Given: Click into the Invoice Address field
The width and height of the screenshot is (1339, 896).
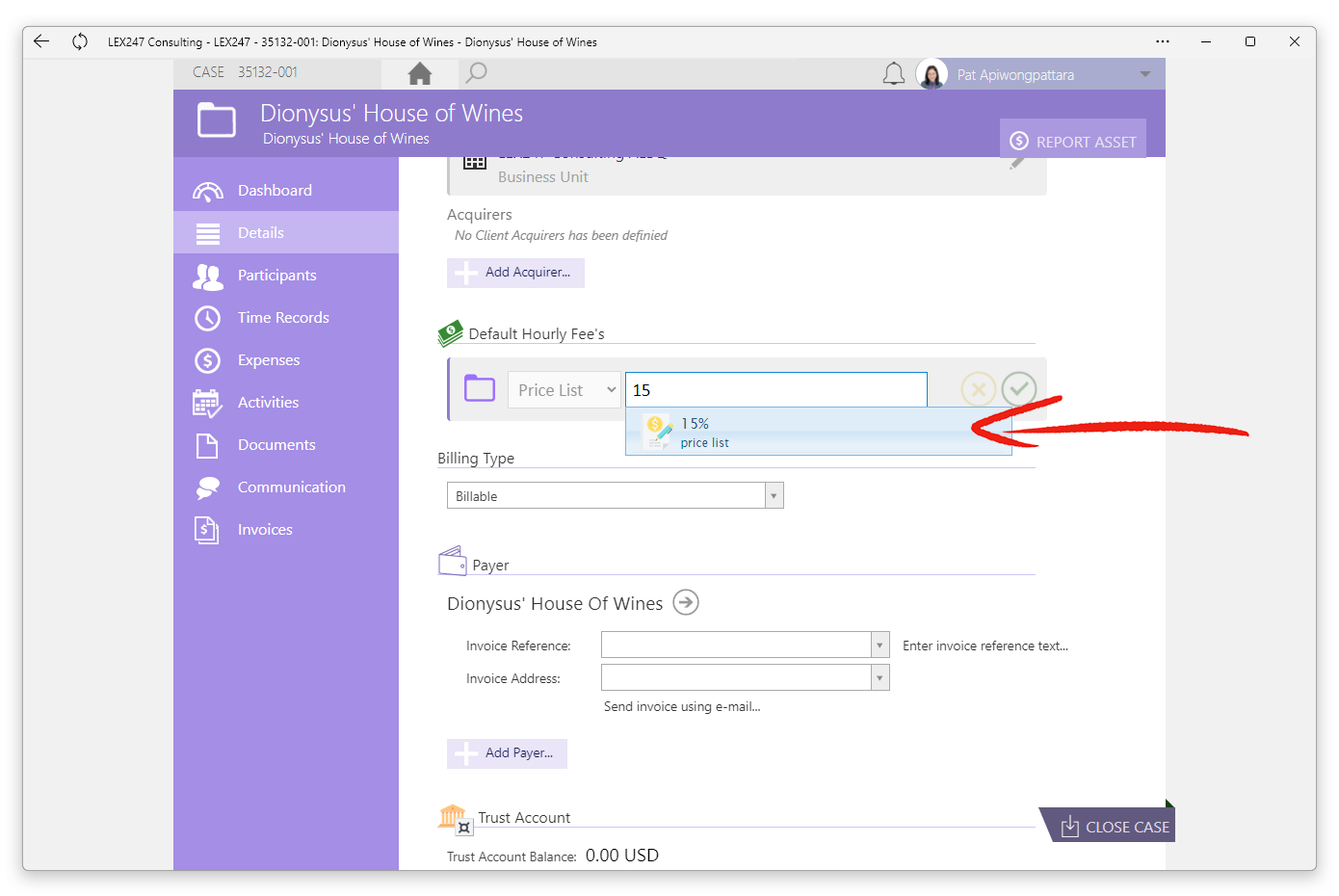Looking at the screenshot, I should tap(736, 678).
